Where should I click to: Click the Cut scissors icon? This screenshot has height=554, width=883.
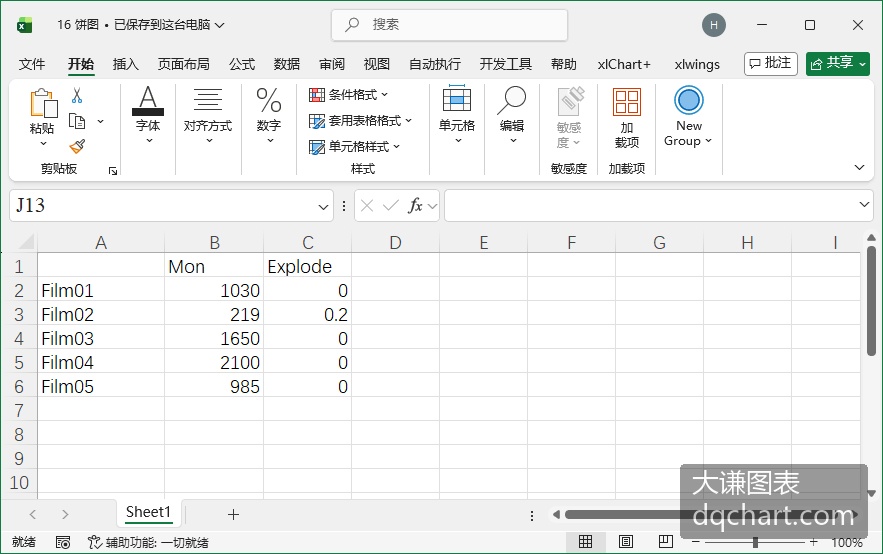(77, 96)
